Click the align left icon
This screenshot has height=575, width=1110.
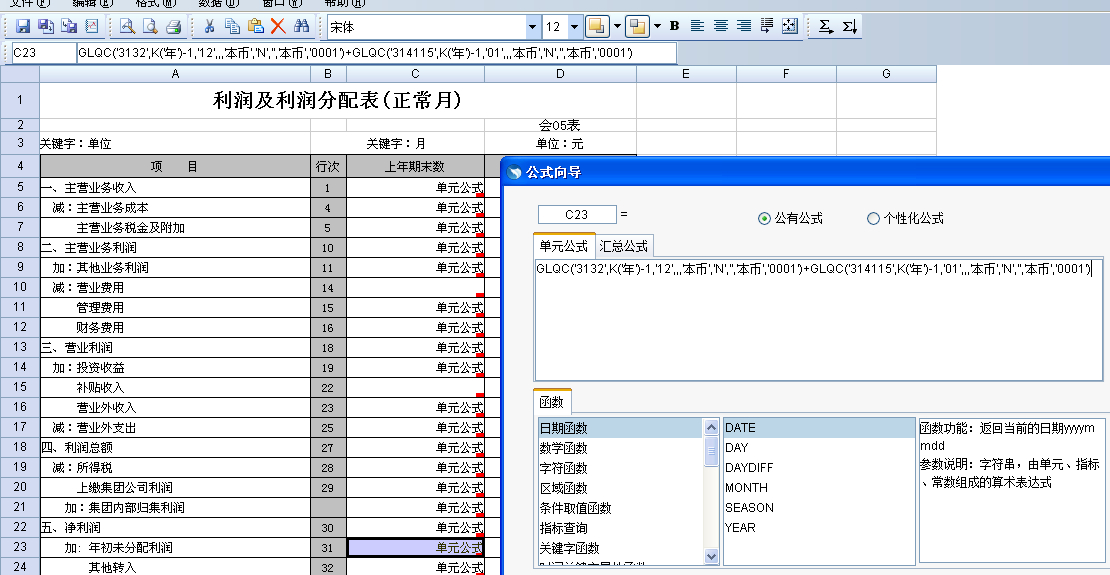coord(697,26)
